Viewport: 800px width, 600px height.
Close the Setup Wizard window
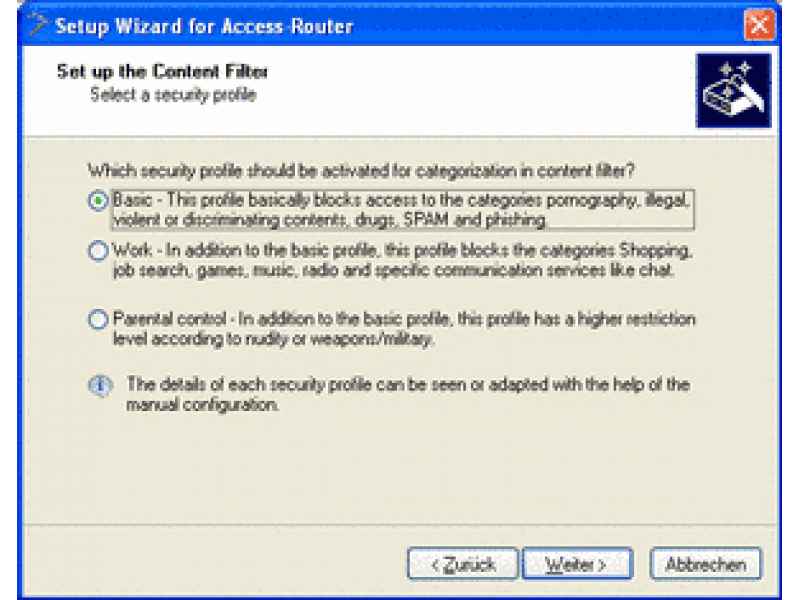tap(759, 24)
